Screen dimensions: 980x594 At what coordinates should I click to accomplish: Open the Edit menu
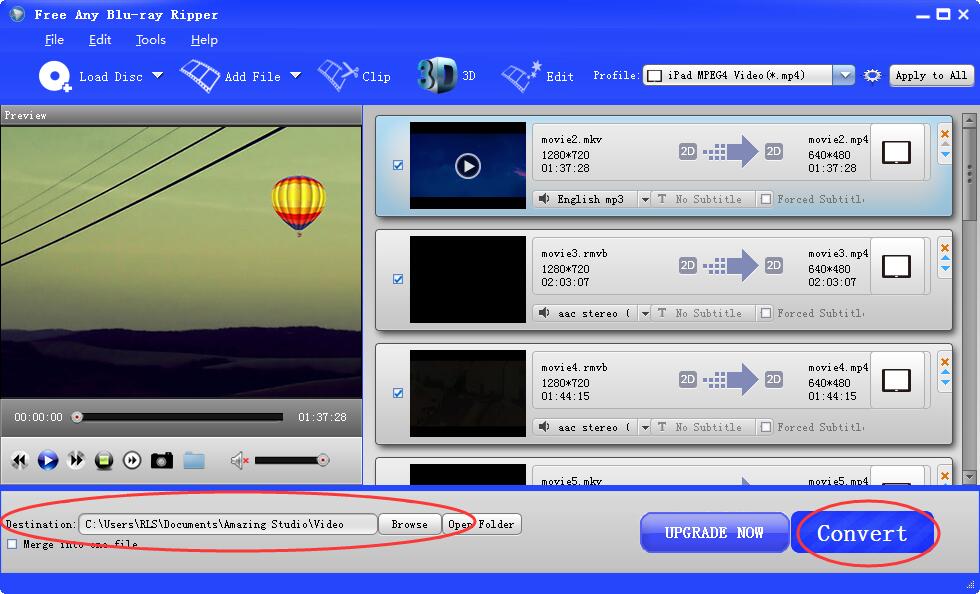tap(100, 40)
